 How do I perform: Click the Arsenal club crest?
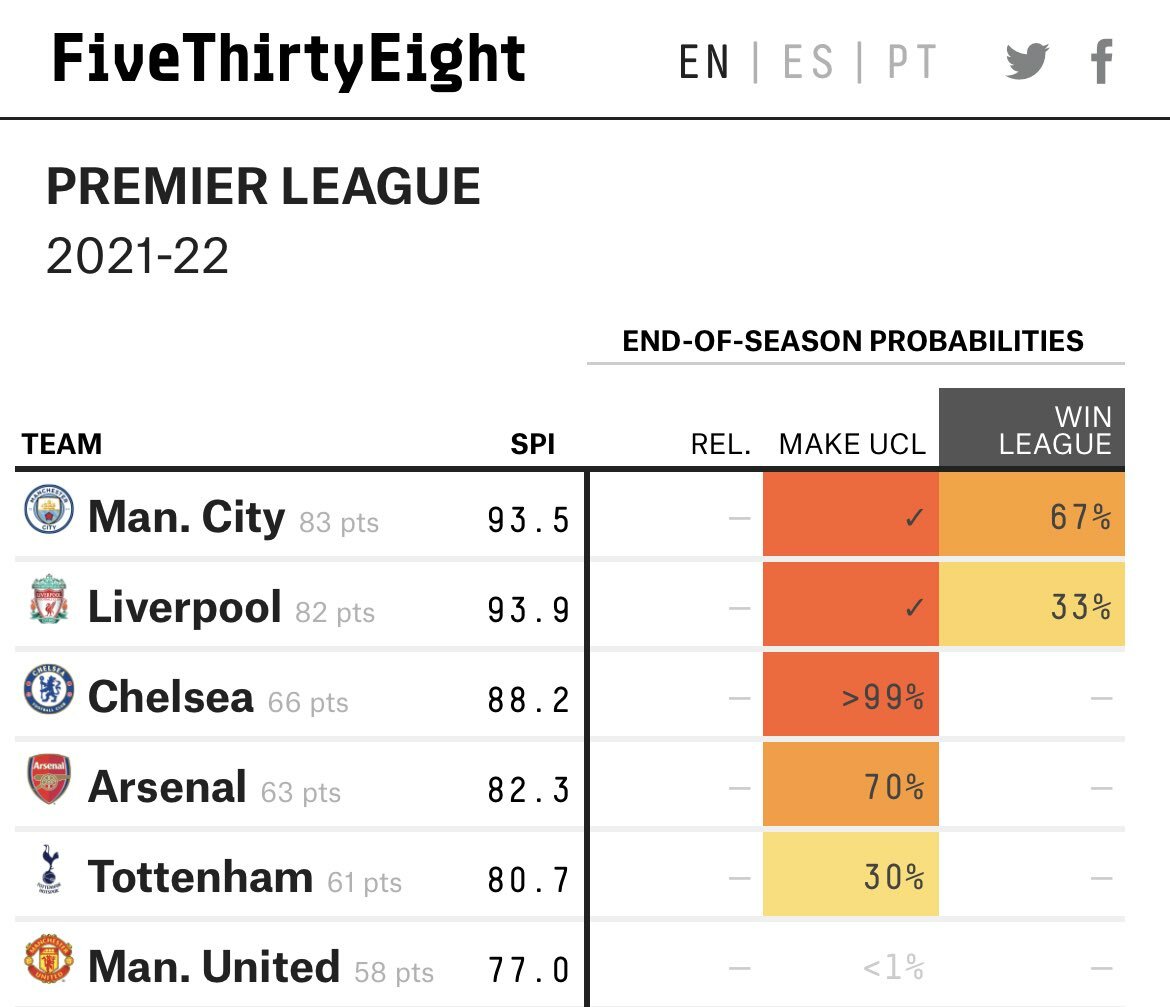(x=49, y=781)
